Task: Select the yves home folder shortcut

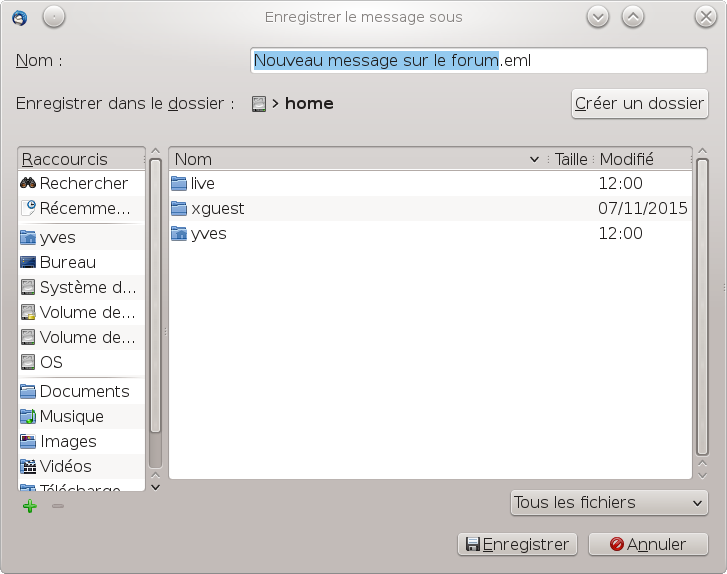Action: [57, 238]
